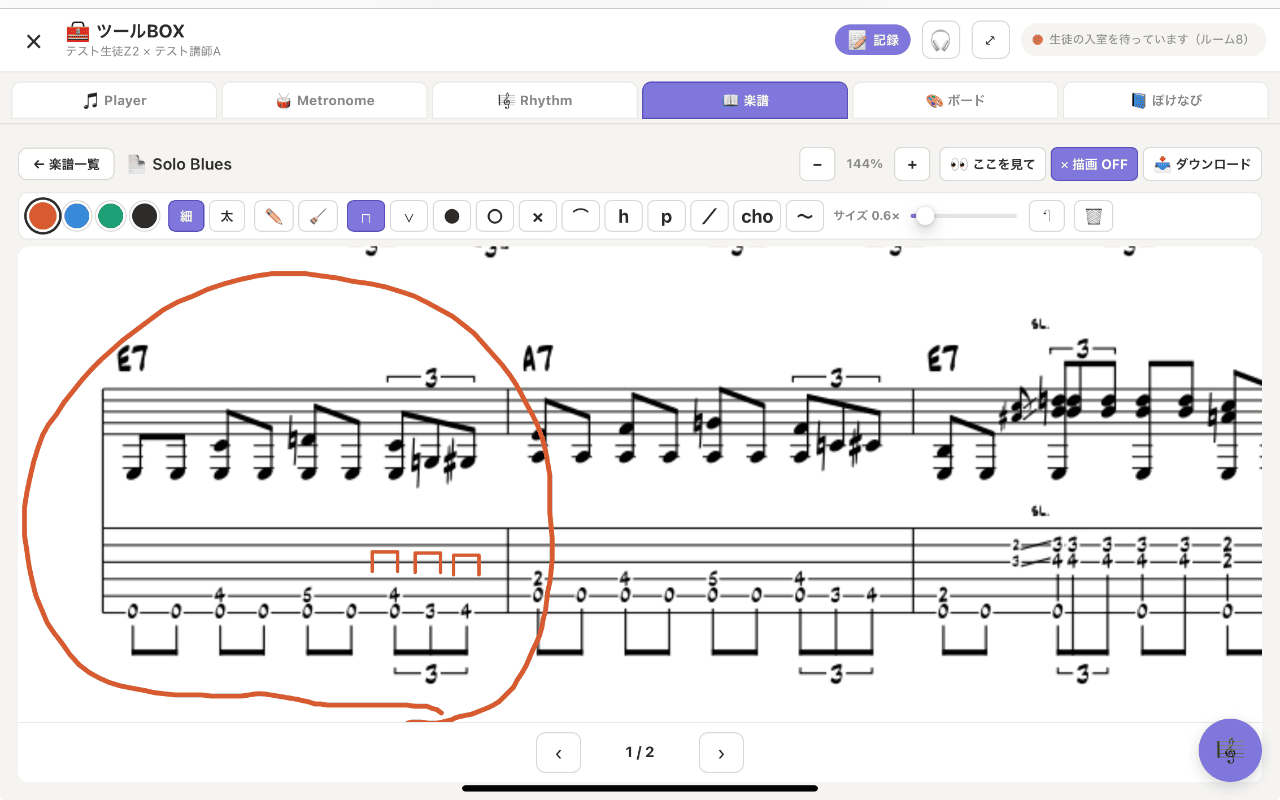The height and width of the screenshot is (800, 1280).
Task: Open the ぼけなび tab
Action: (x=1166, y=100)
